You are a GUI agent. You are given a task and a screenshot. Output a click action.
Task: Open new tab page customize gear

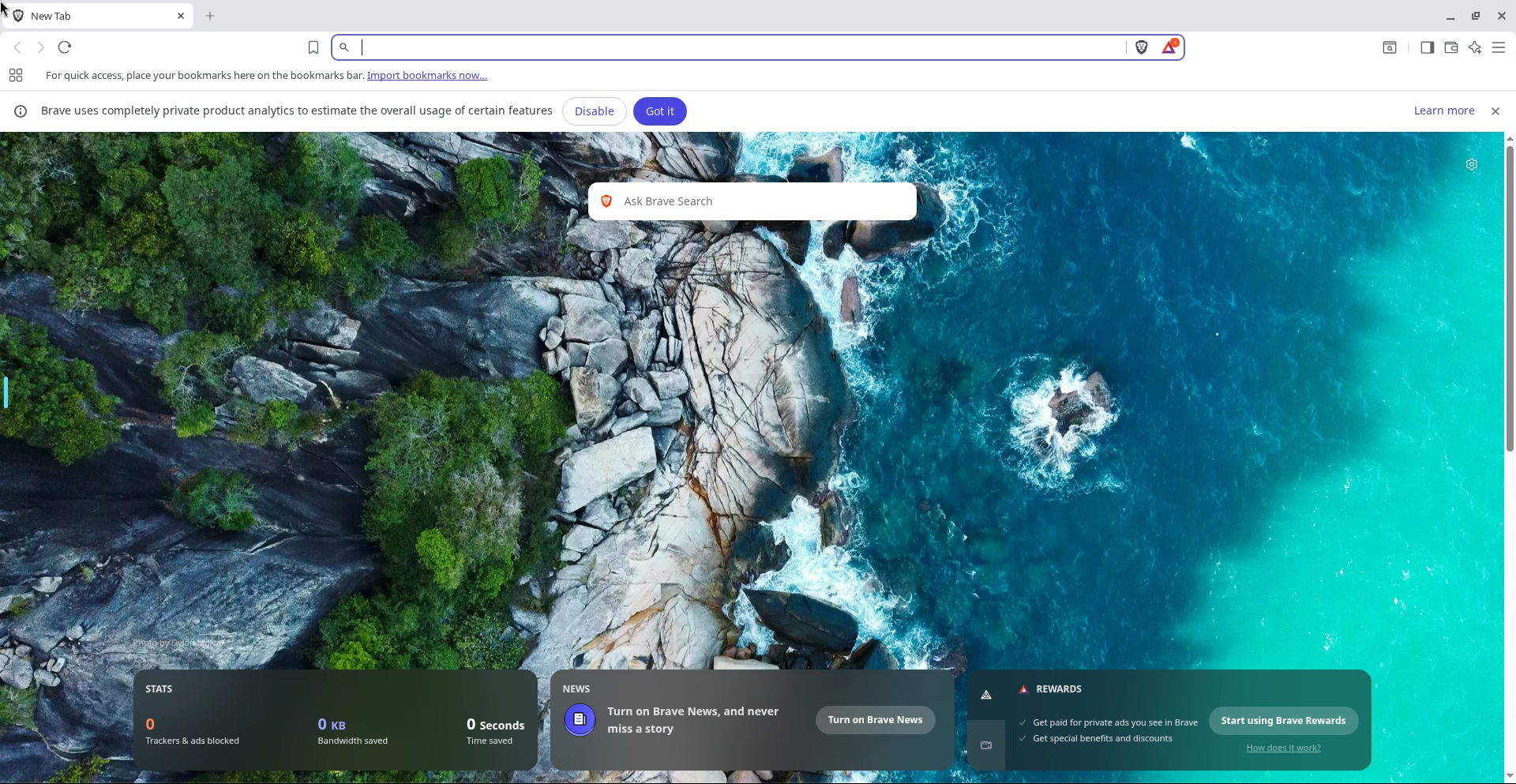tap(1471, 164)
